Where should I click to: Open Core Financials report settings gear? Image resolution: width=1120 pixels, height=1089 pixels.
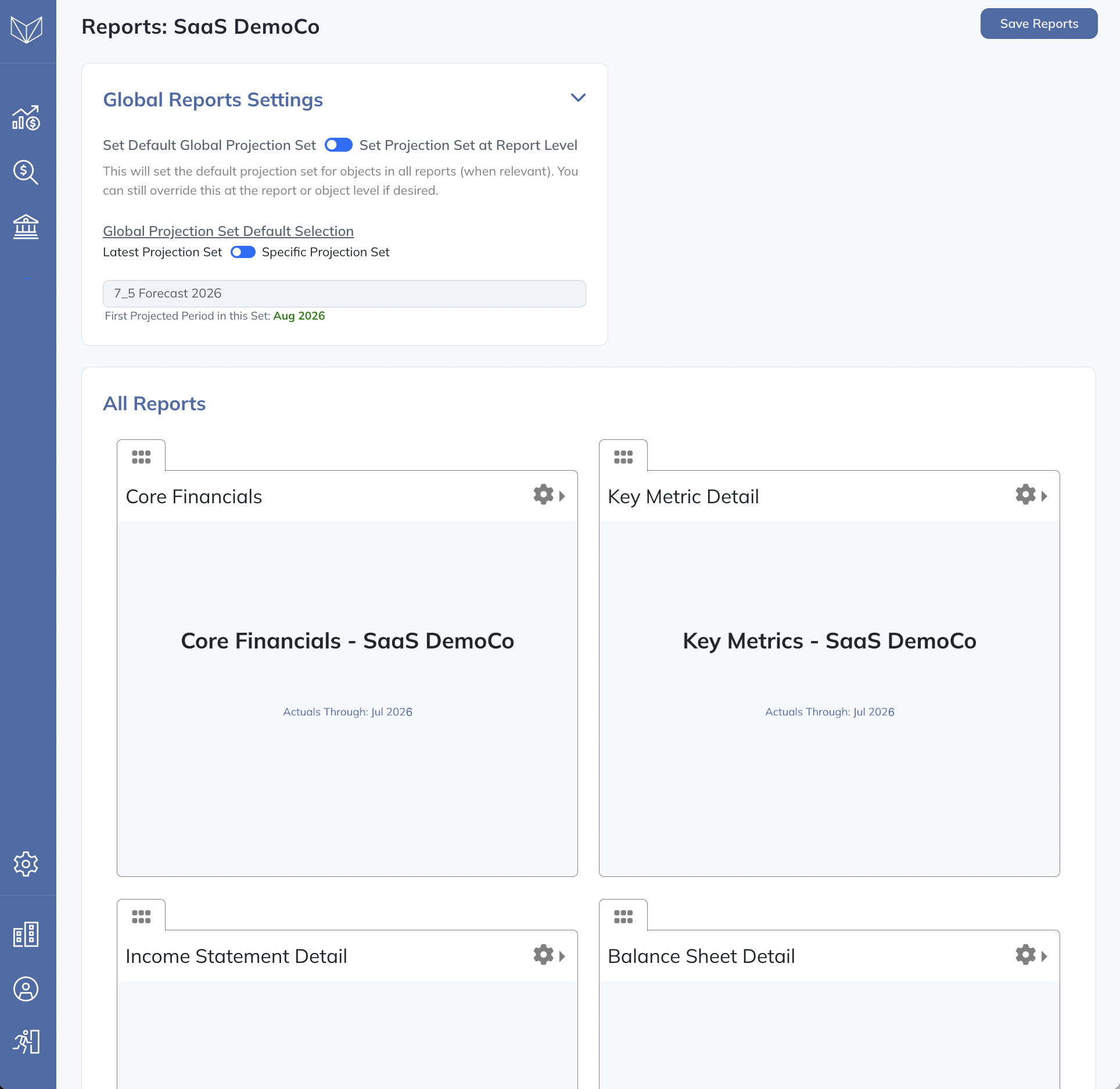click(544, 495)
